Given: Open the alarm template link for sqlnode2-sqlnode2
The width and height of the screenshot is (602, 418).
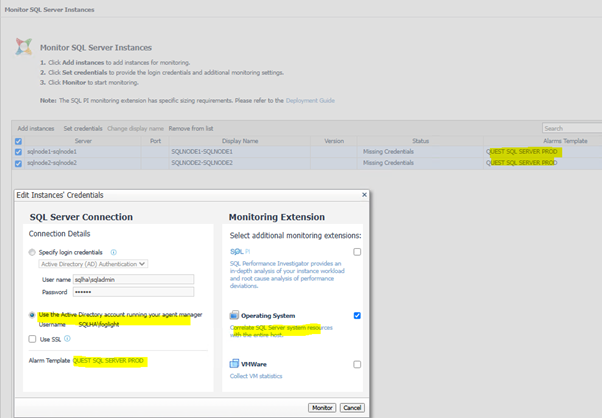Looking at the screenshot, I should (x=521, y=163).
